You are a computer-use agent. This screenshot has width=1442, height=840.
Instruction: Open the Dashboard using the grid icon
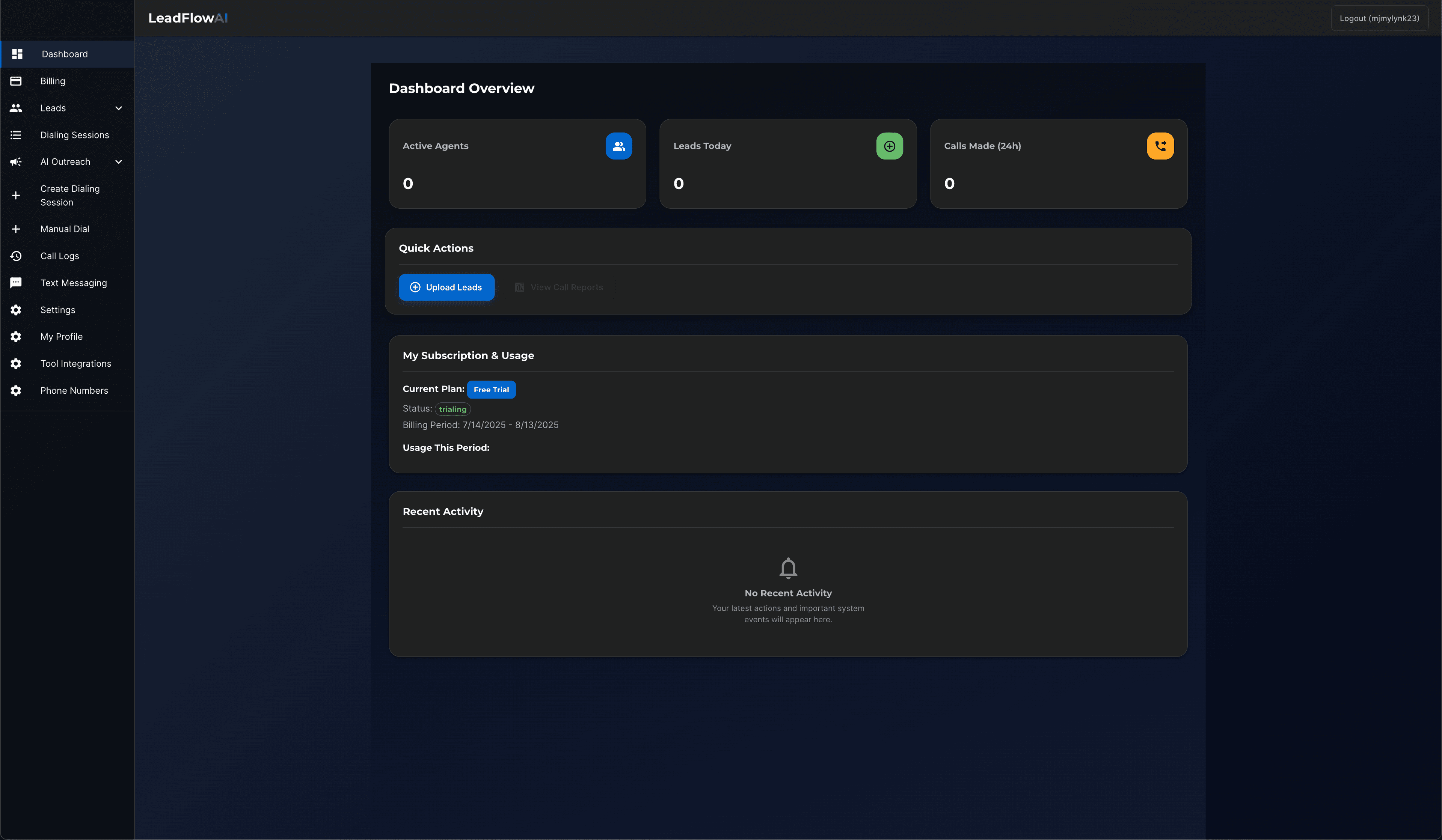pyautogui.click(x=17, y=54)
